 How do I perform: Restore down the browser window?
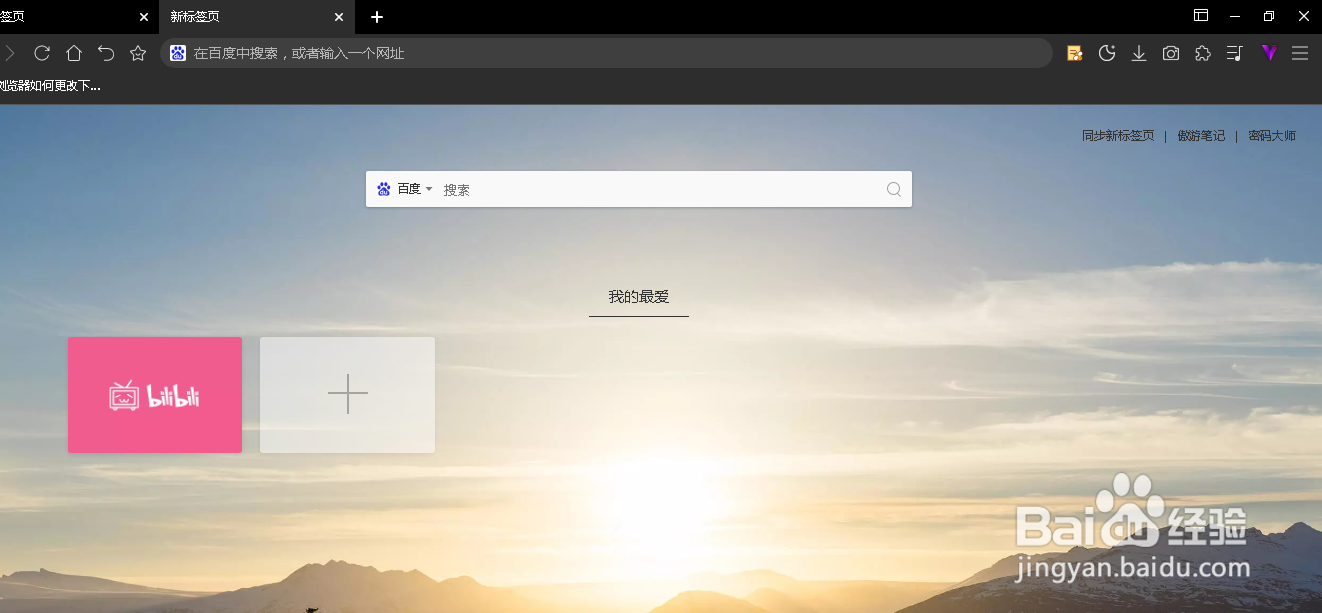click(x=1269, y=16)
